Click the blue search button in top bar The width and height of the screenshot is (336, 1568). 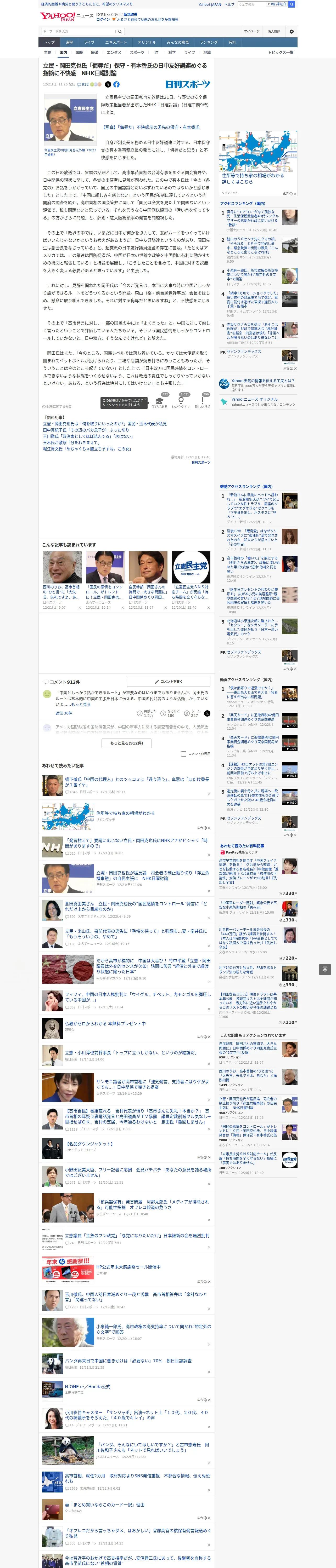[292, 4]
